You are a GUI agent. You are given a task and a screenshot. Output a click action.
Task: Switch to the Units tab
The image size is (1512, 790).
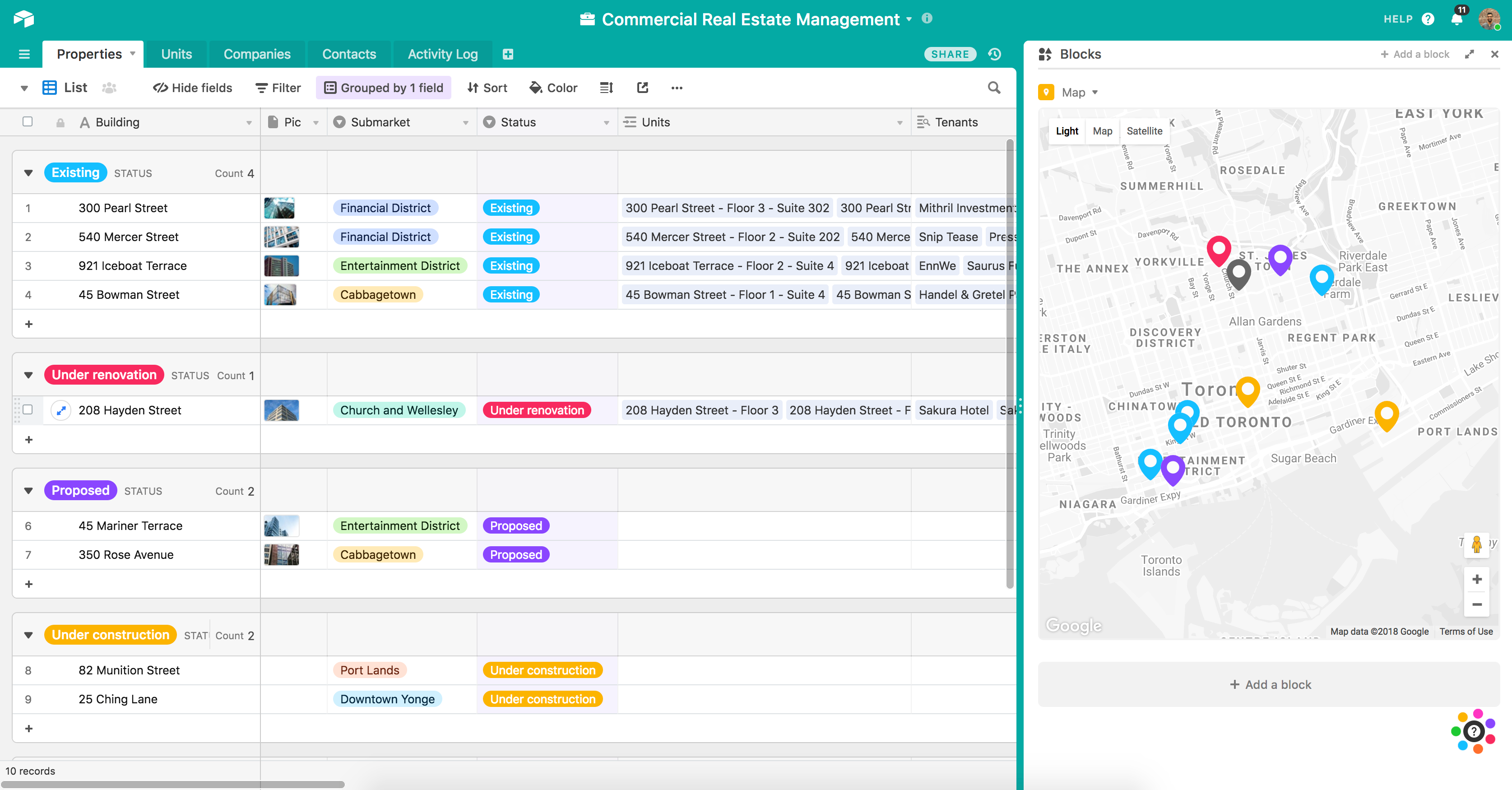pos(175,54)
